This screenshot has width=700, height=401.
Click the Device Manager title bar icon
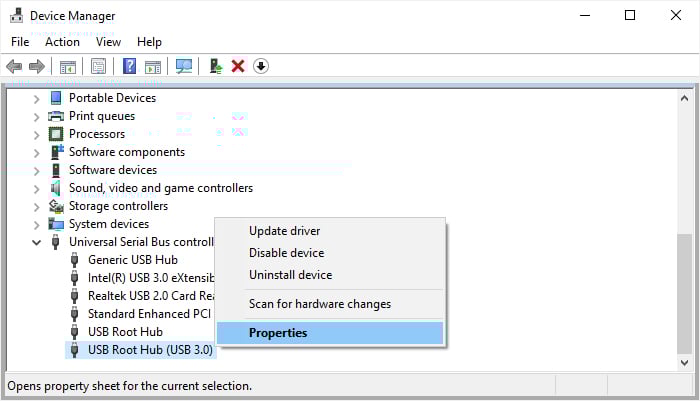(x=17, y=16)
